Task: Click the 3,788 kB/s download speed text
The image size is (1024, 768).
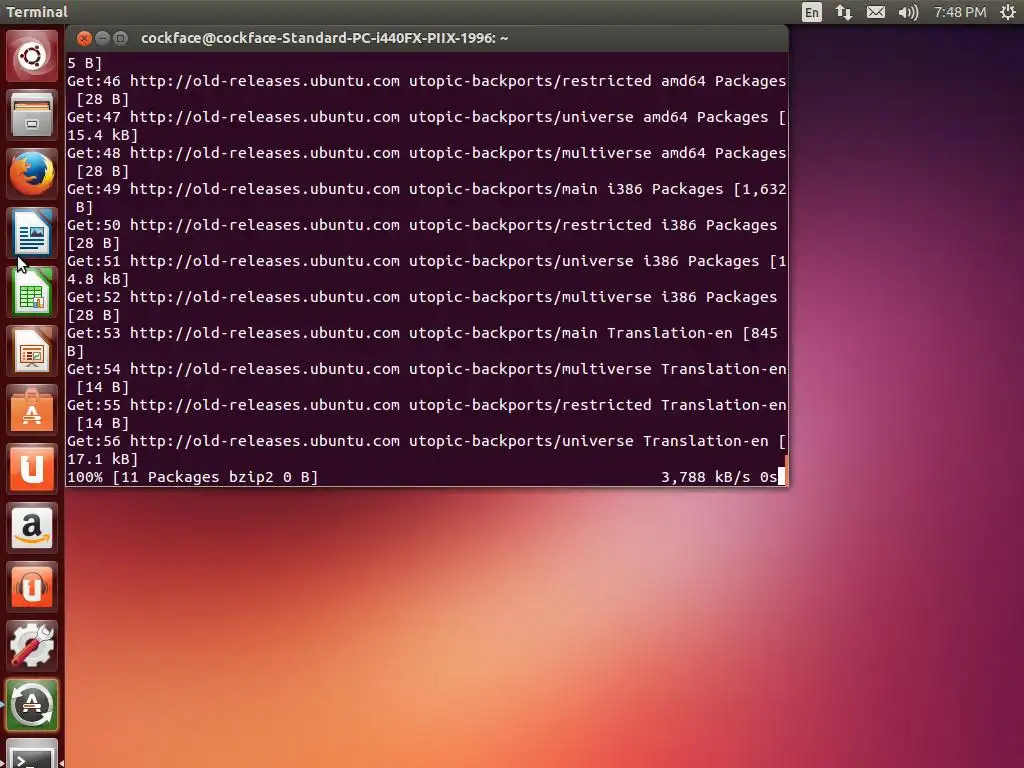Action: (x=705, y=477)
